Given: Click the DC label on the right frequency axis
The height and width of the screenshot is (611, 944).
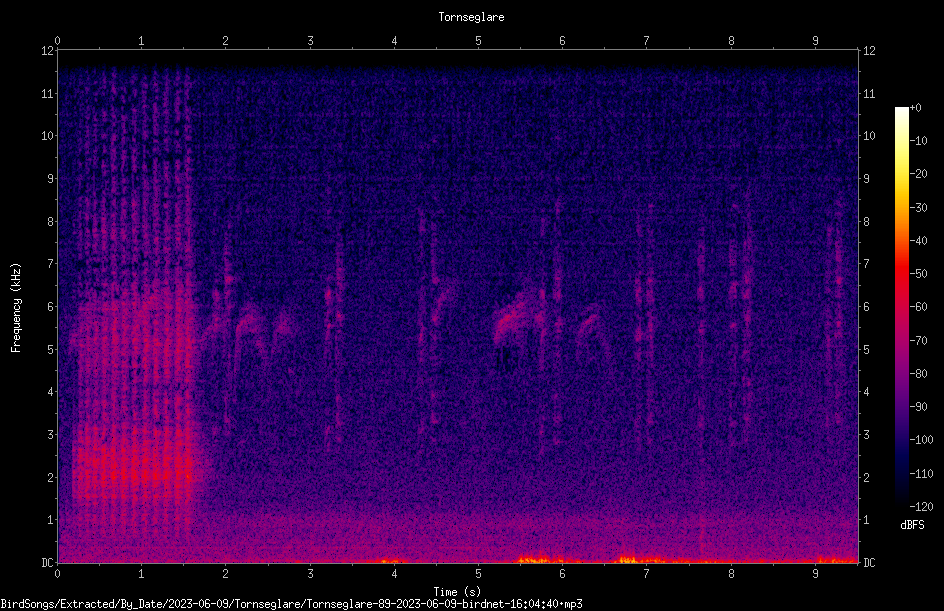Looking at the screenshot, I should point(869,563).
